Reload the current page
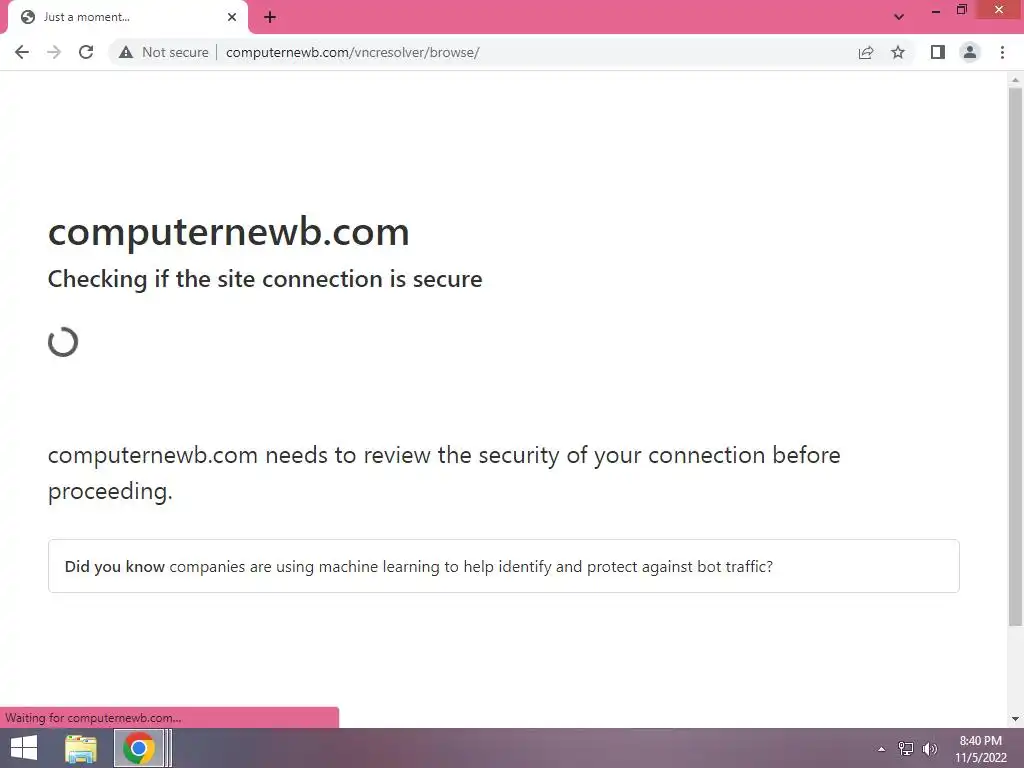Screen dimensions: 1024x768 point(86,52)
